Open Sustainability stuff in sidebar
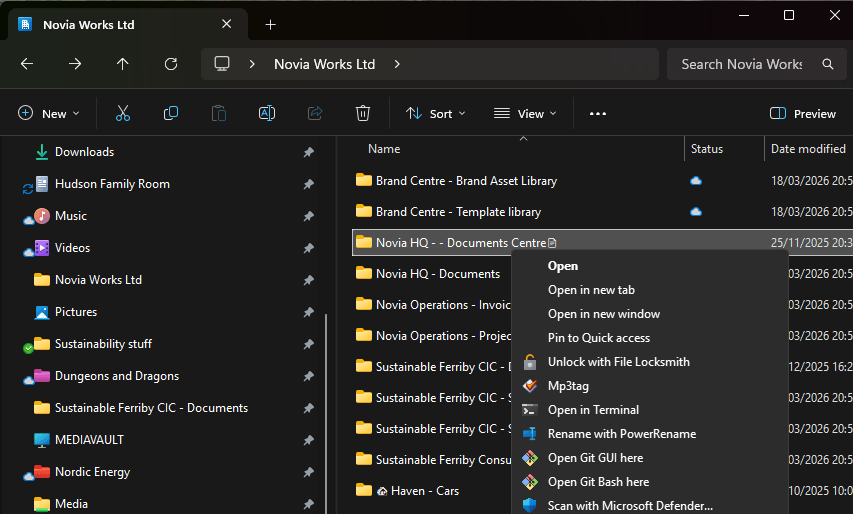Viewport: 853px width, 514px height. 103,344
